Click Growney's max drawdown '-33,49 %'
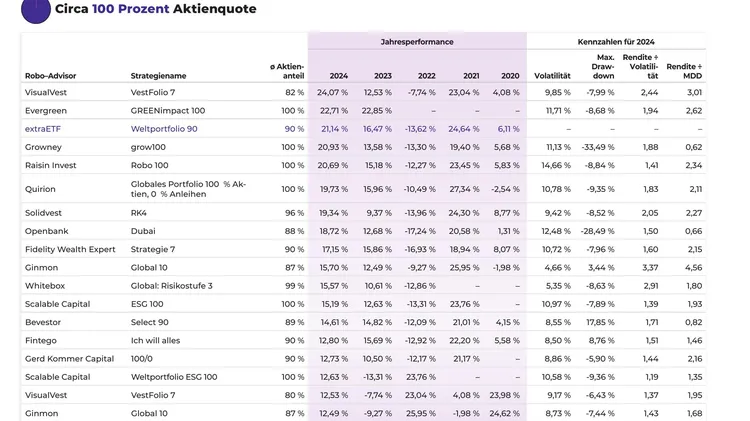 click(598, 147)
